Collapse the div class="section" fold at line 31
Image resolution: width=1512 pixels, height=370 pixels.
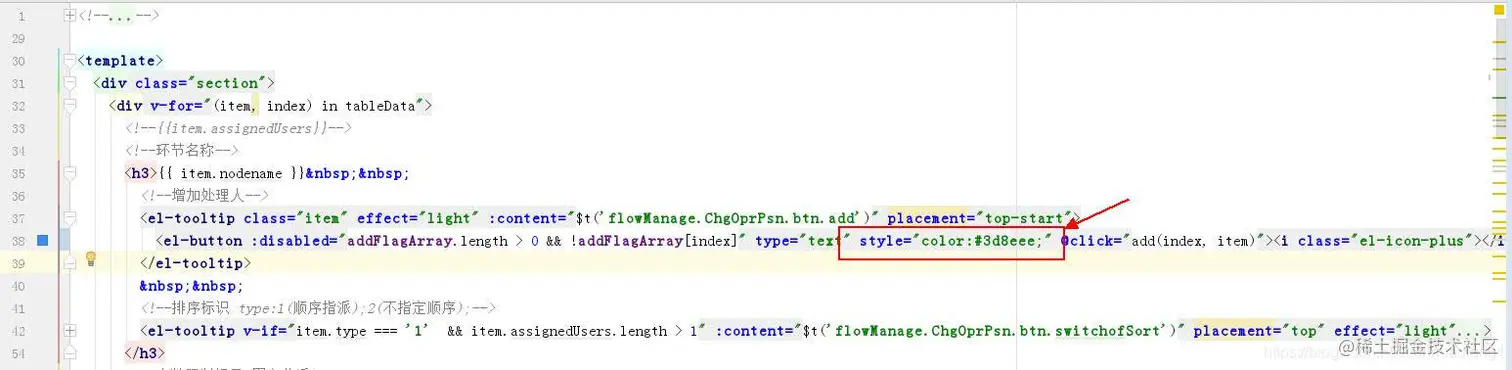[70, 83]
